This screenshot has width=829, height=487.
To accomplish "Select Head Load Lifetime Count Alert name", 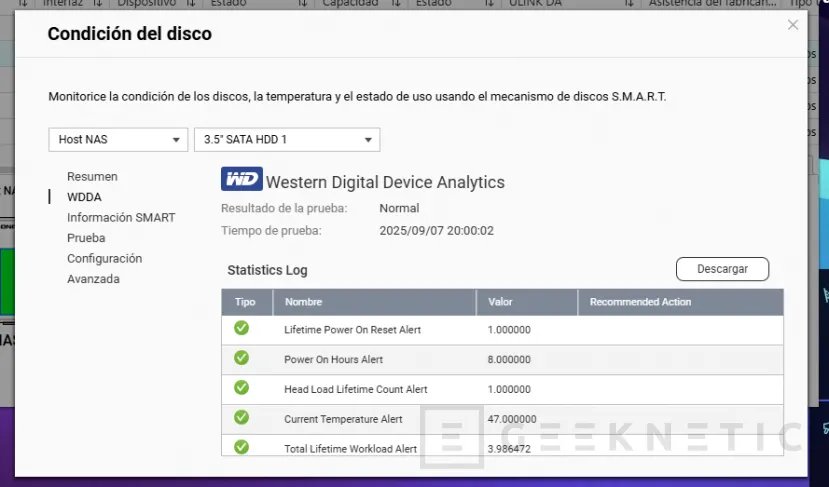I will [x=356, y=389].
